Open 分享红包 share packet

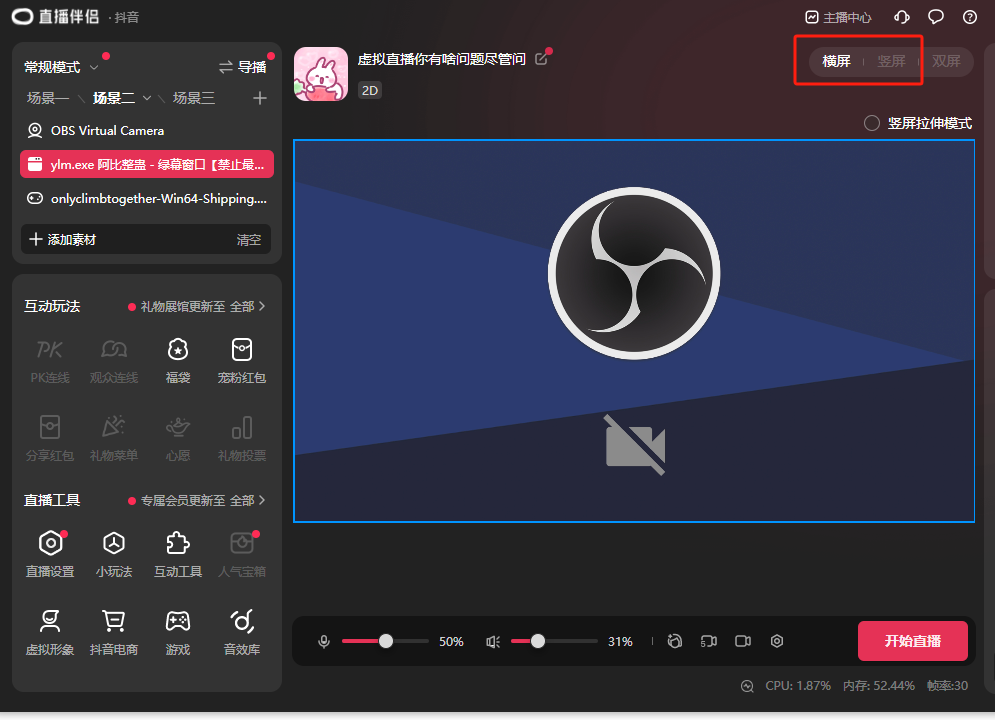click(x=49, y=439)
